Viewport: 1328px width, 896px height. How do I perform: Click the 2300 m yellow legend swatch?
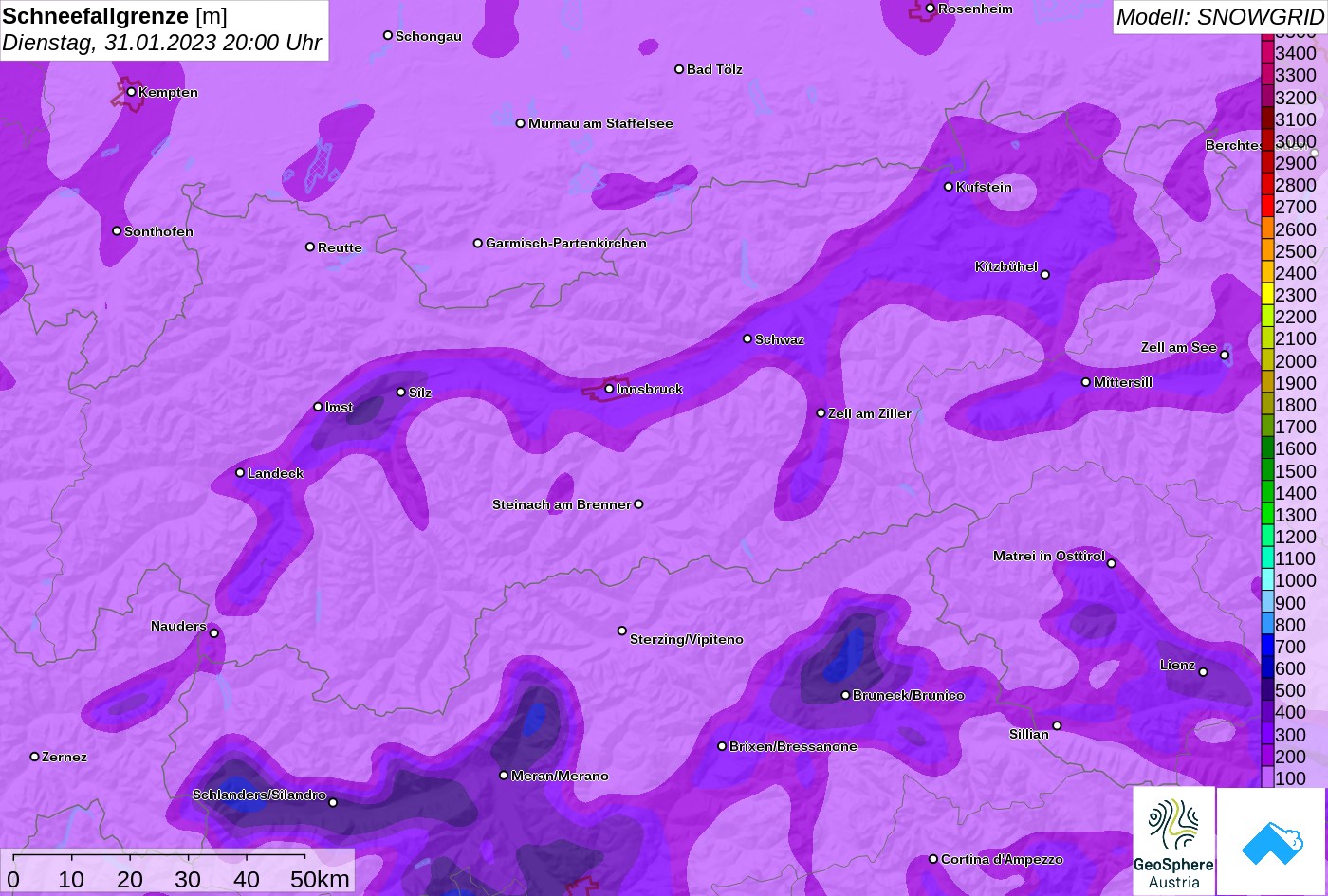click(x=1267, y=295)
